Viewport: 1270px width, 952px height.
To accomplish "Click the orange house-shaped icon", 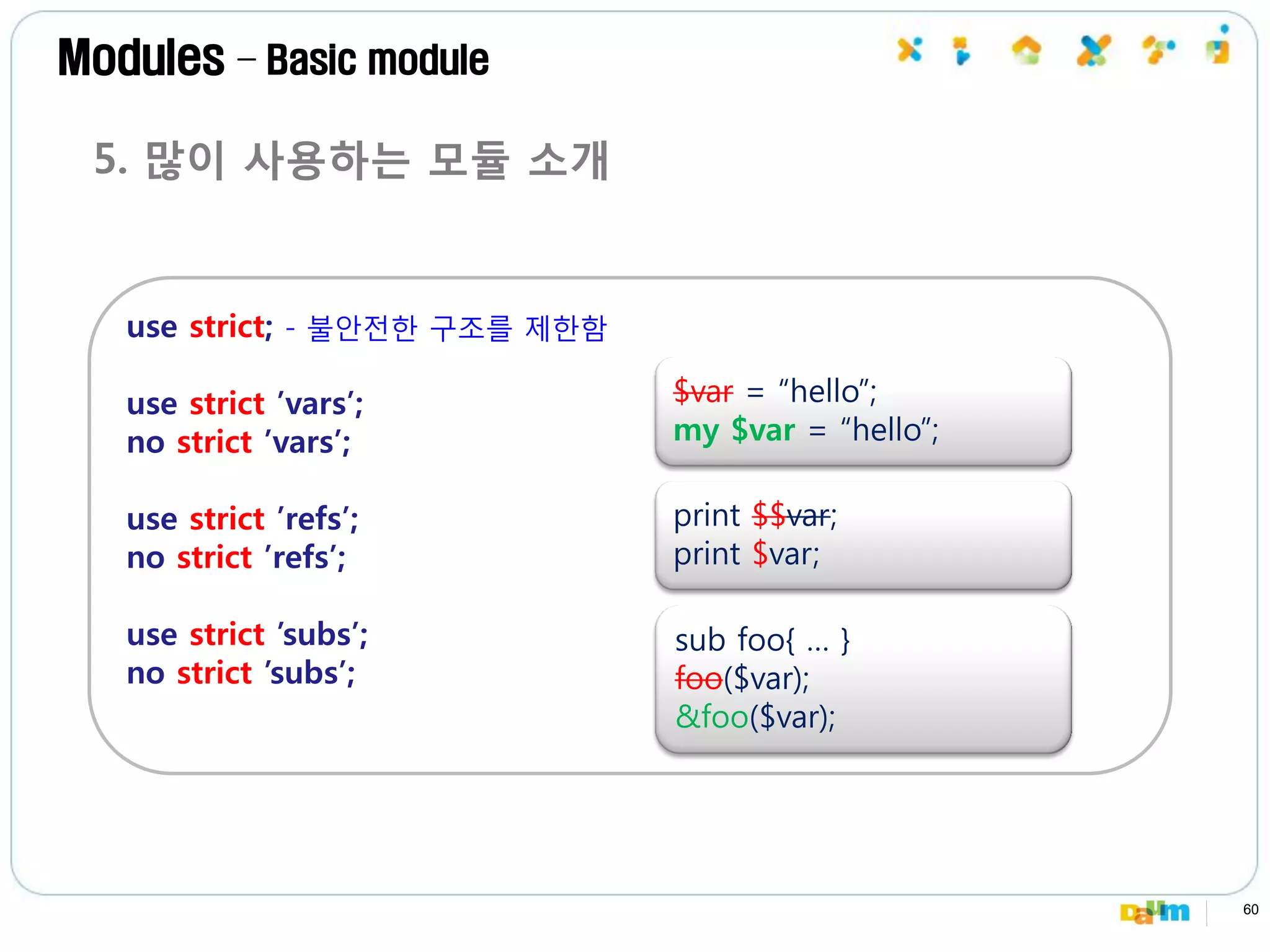I will [1026, 50].
